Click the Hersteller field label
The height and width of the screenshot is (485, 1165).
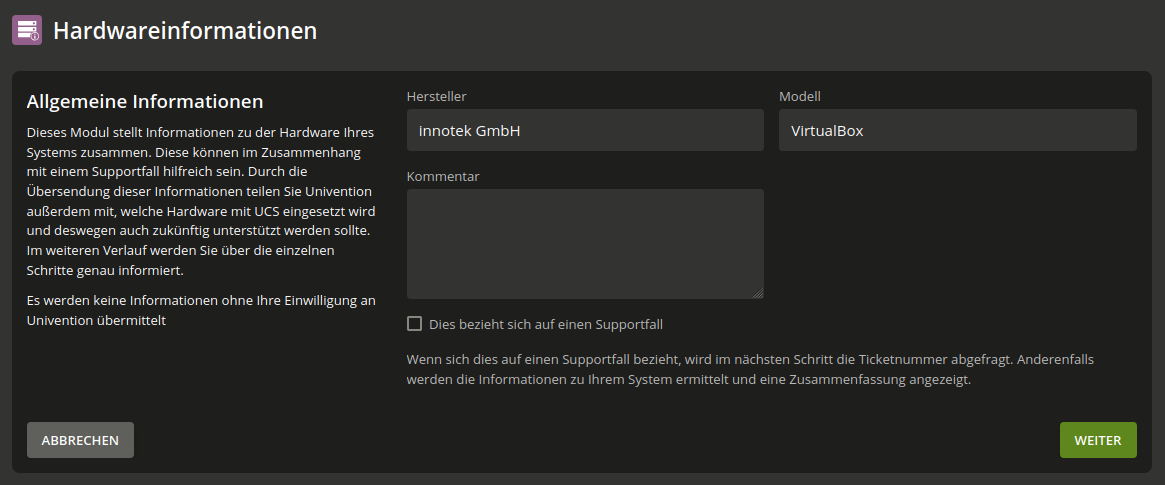[x=437, y=97]
